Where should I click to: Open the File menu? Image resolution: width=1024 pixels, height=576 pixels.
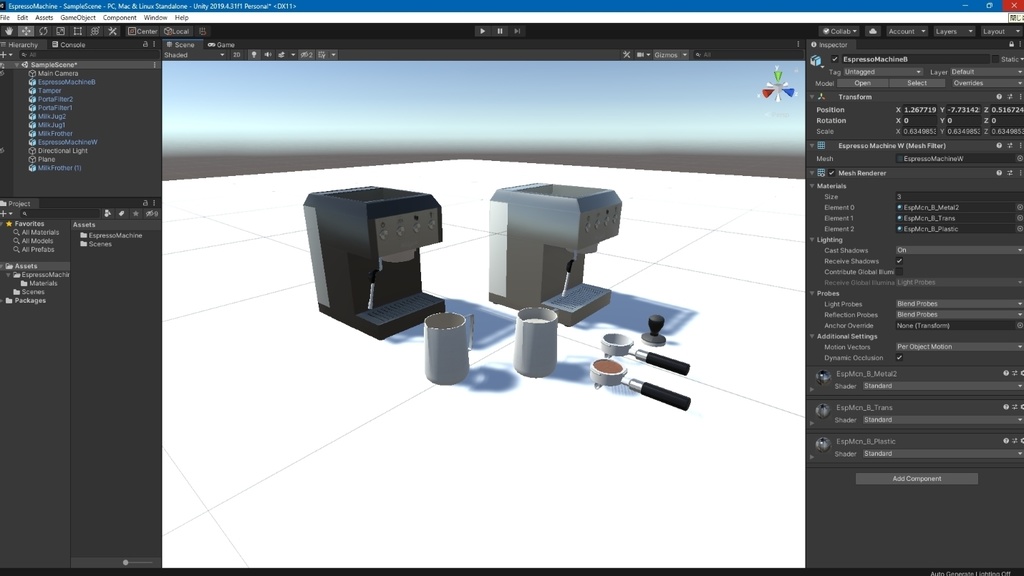tap(5, 18)
